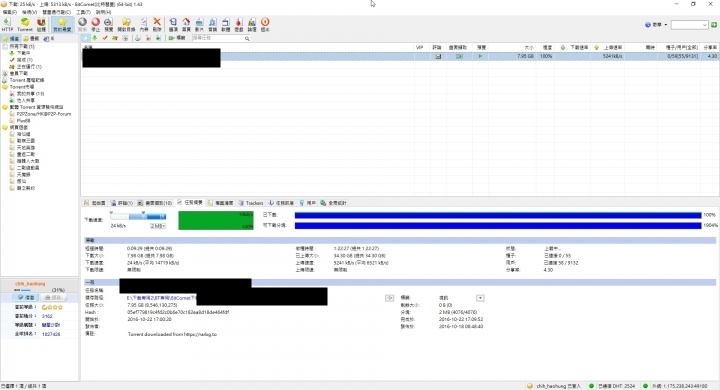The width and height of the screenshot is (720, 390).
Task: Switch to the Trackers tab
Action: click(251, 203)
